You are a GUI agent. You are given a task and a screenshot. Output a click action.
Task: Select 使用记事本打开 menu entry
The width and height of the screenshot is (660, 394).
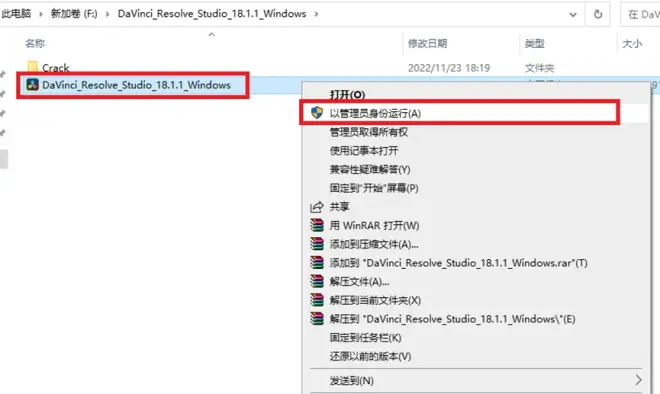364,151
